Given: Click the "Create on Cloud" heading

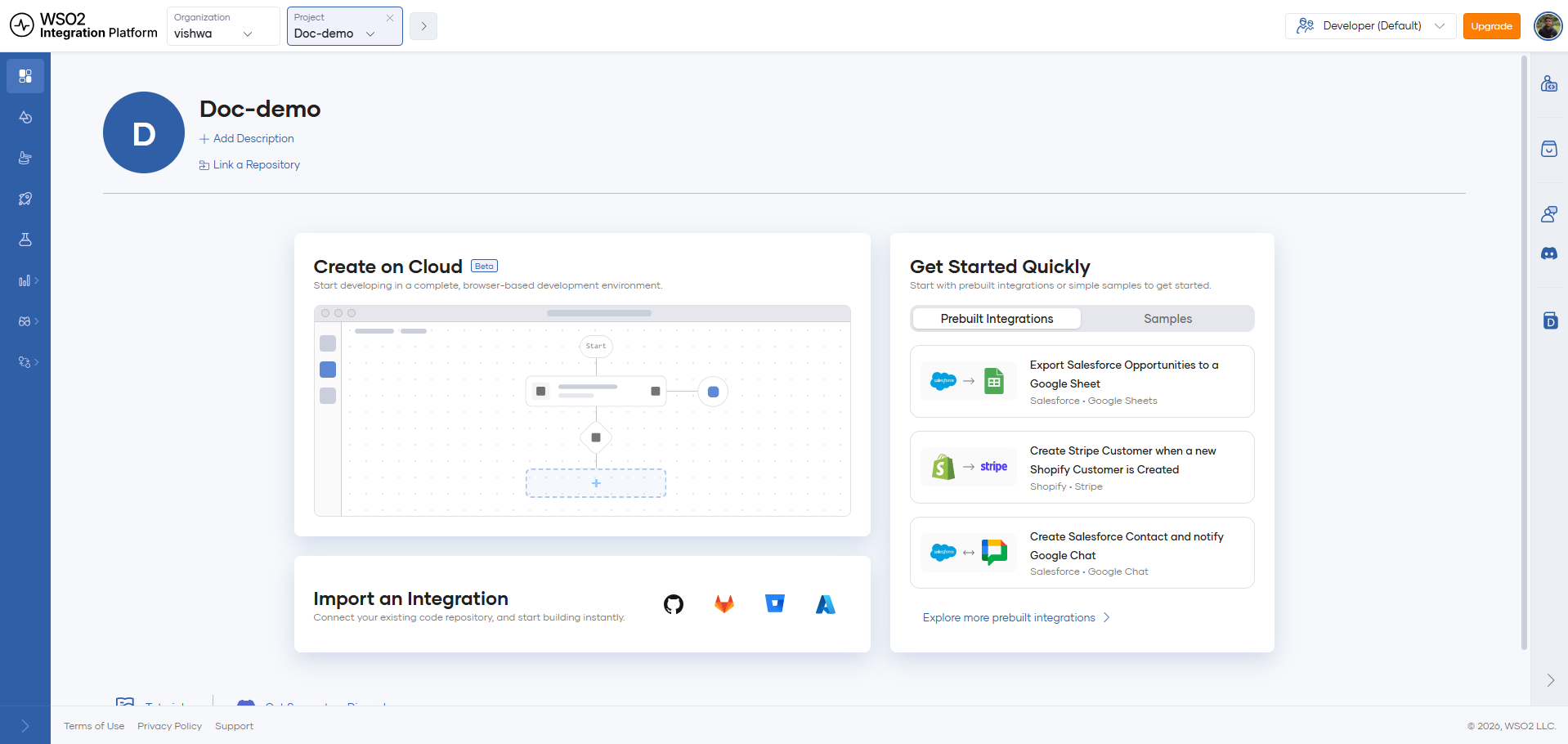Looking at the screenshot, I should tap(388, 267).
